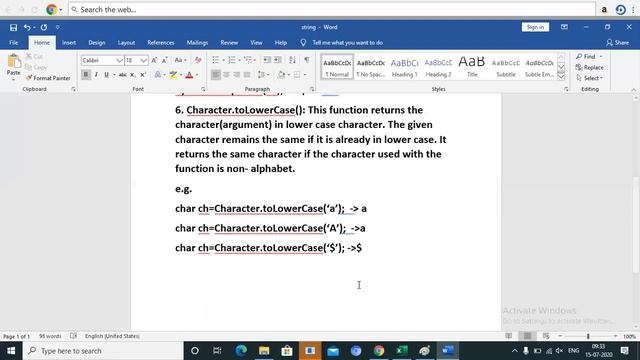Open the Ribbon Display Options icon
Image resolution: width=640 pixels, height=360 pixels.
coord(564,27)
